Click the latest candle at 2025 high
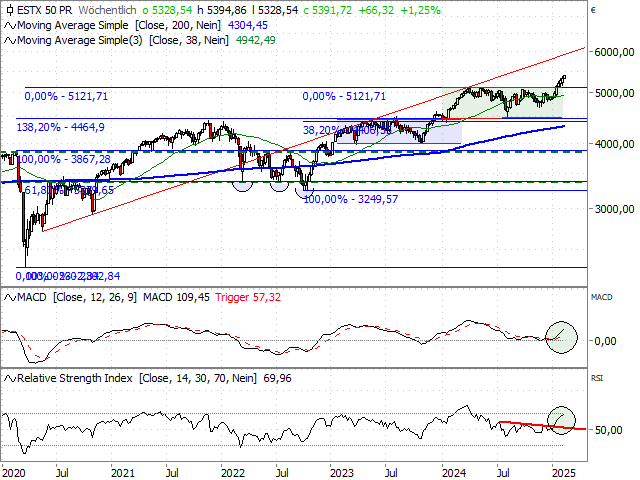The height and width of the screenshot is (480, 640). 564,78
